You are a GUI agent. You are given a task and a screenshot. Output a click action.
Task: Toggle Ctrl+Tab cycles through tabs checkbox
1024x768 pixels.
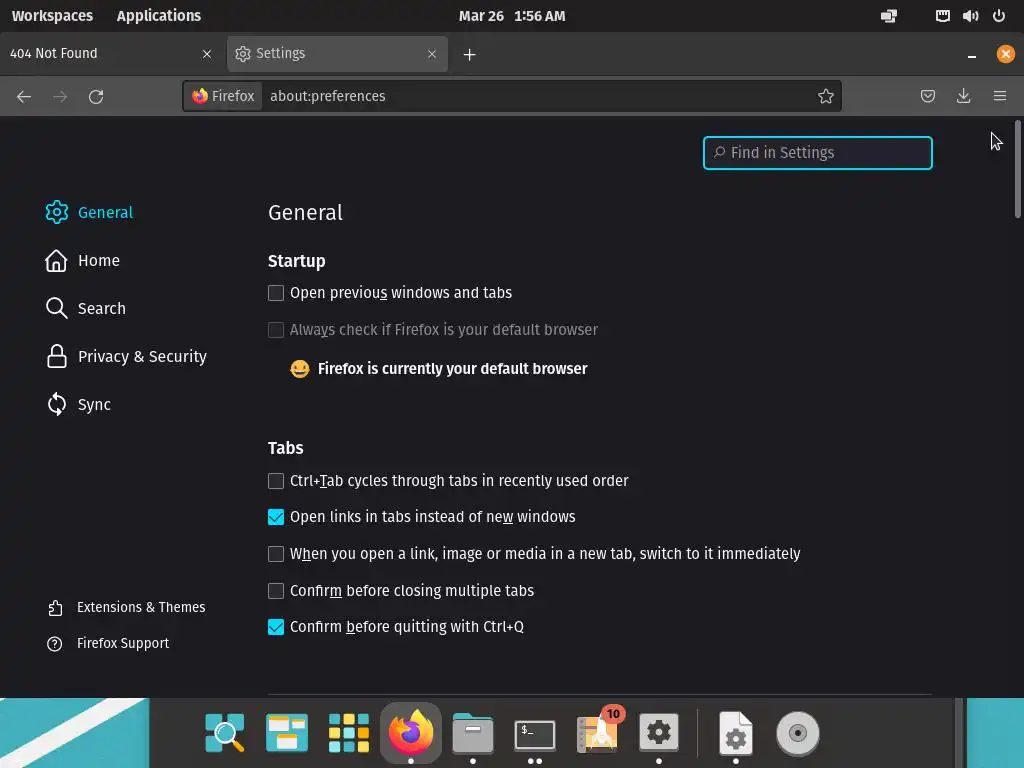pos(276,481)
